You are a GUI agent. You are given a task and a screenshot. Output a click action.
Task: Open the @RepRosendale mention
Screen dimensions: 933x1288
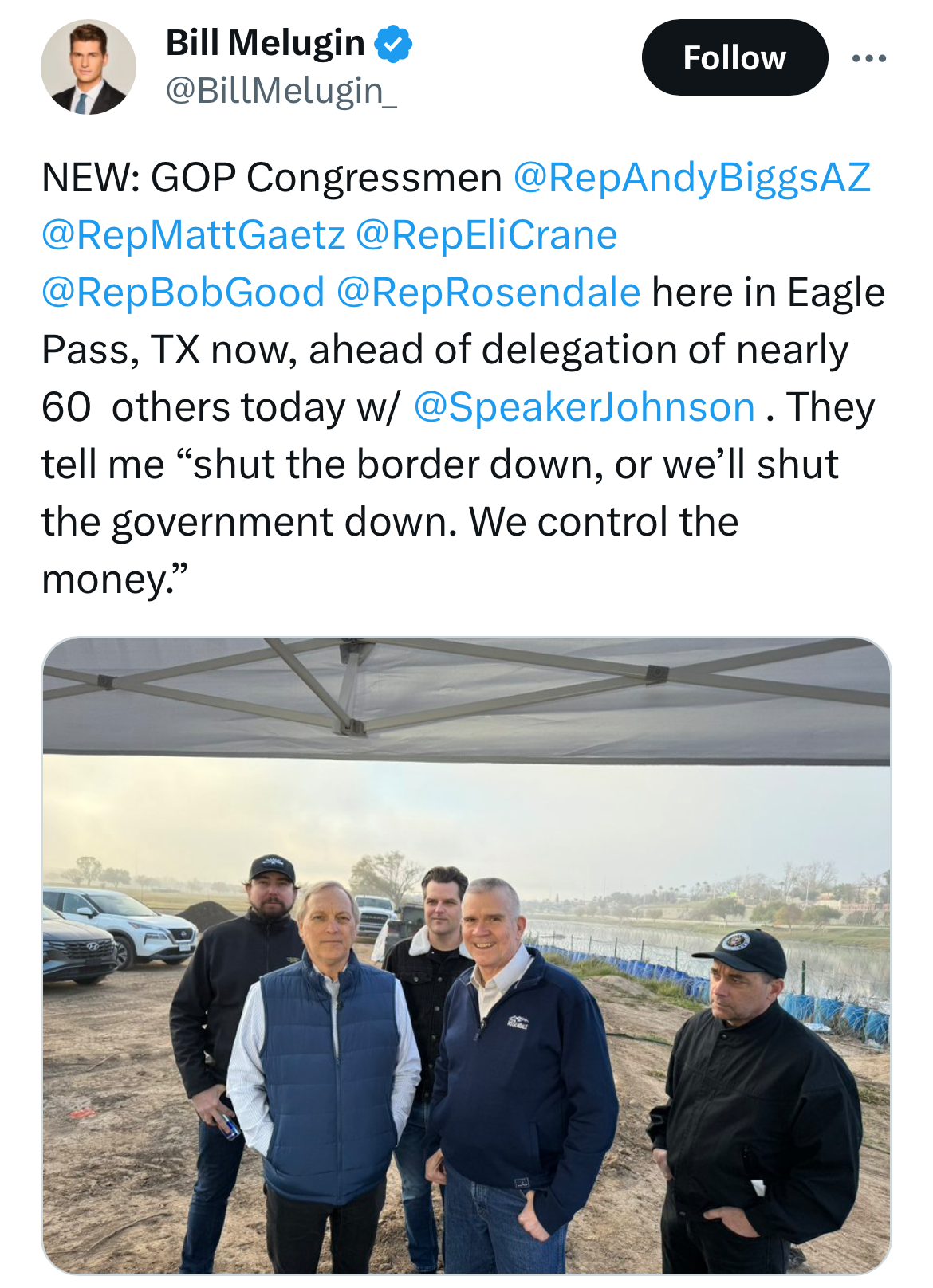[x=488, y=292]
